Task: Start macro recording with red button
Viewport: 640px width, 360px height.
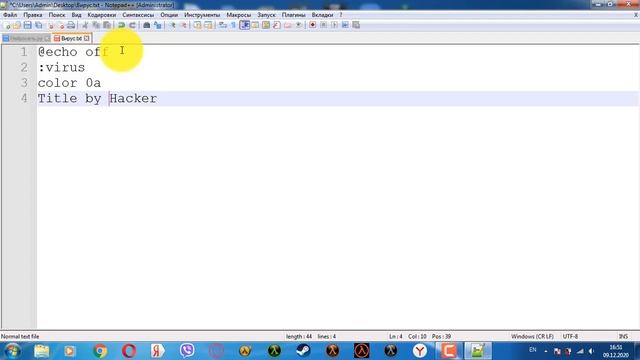Action: (x=313, y=25)
